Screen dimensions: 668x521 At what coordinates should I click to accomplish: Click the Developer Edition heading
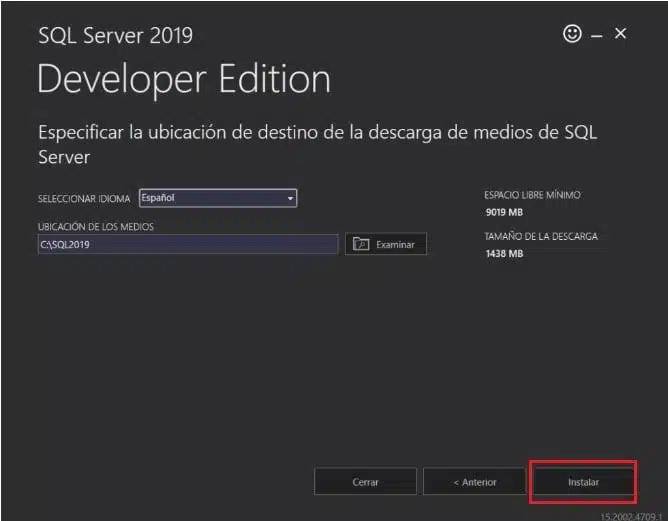(x=184, y=80)
